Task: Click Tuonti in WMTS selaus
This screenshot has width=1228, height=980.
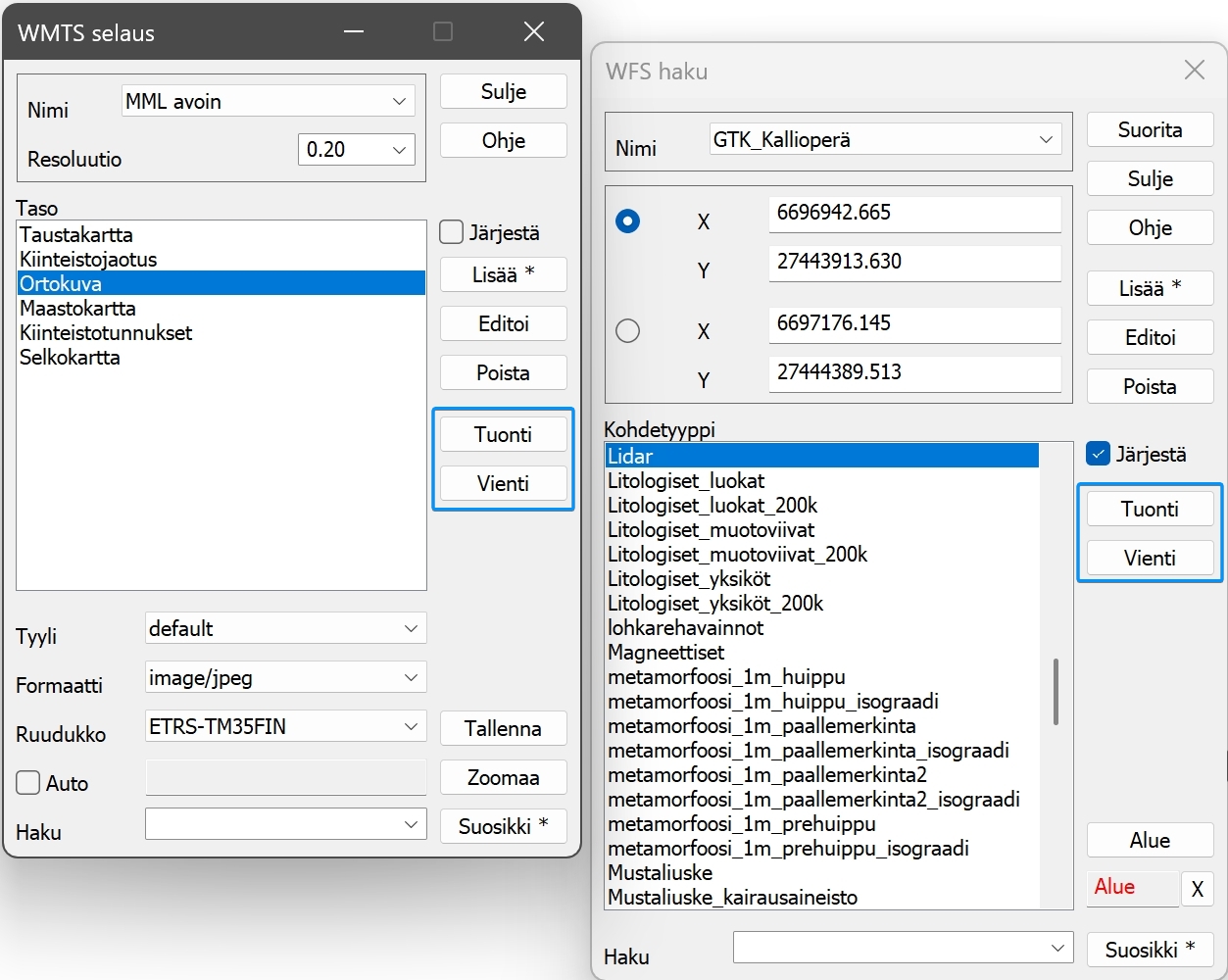Action: 504,434
